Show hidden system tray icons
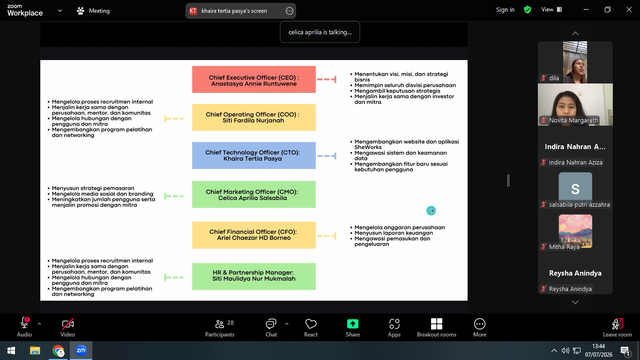This screenshot has height=360, width=640. [554, 351]
